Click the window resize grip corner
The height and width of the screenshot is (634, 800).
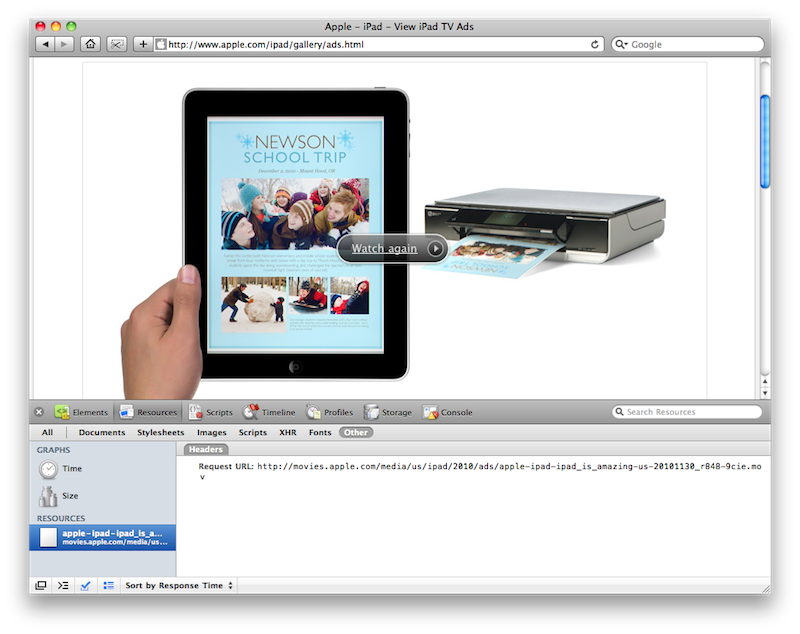(x=765, y=589)
